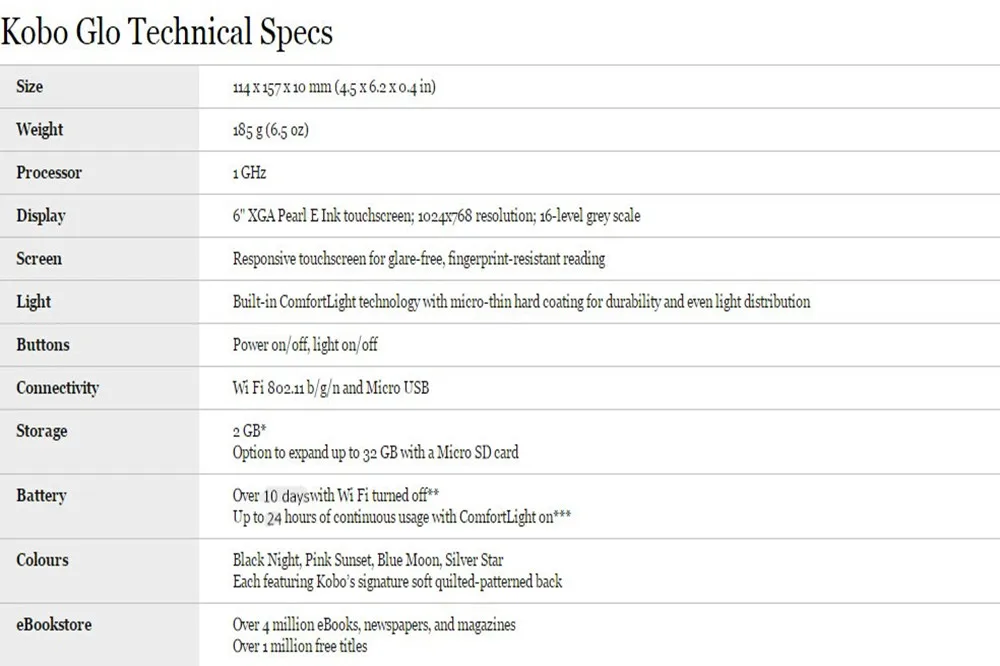Click the Wi Fi 802.11 b/g/n text
The image size is (1000, 666).
tap(285, 388)
